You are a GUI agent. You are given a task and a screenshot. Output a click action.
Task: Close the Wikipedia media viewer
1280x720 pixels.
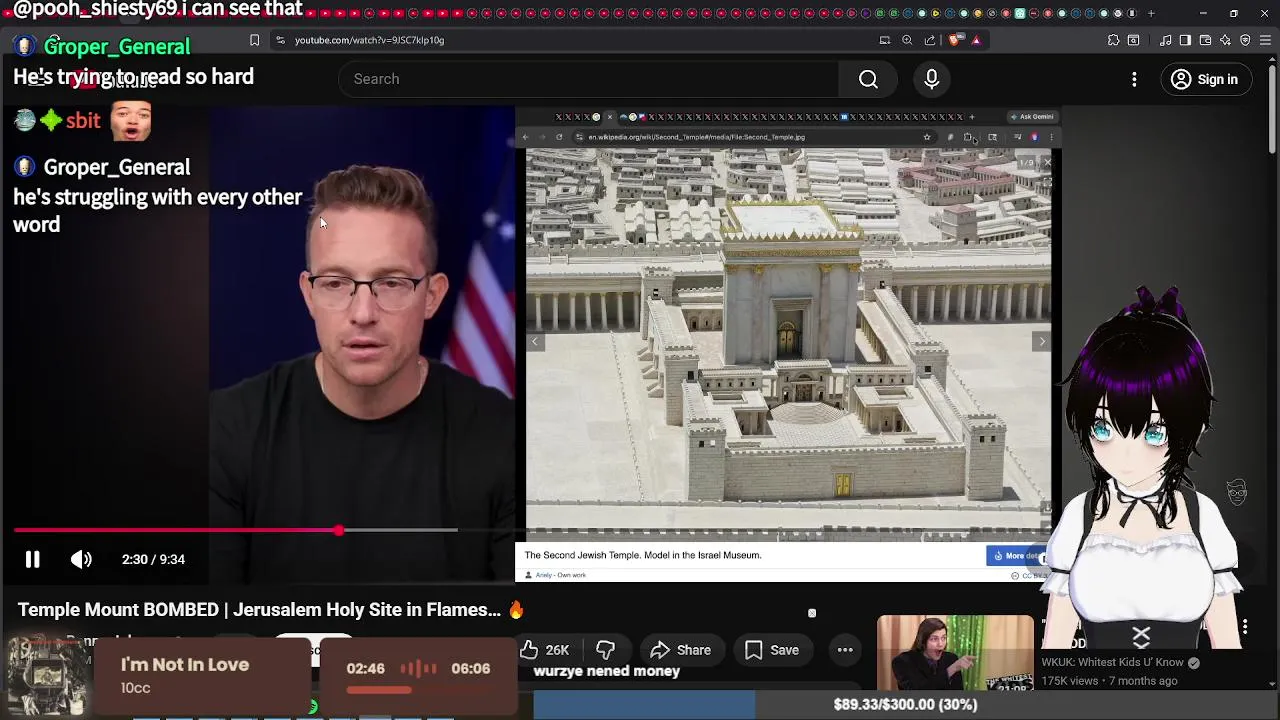click(x=1047, y=162)
